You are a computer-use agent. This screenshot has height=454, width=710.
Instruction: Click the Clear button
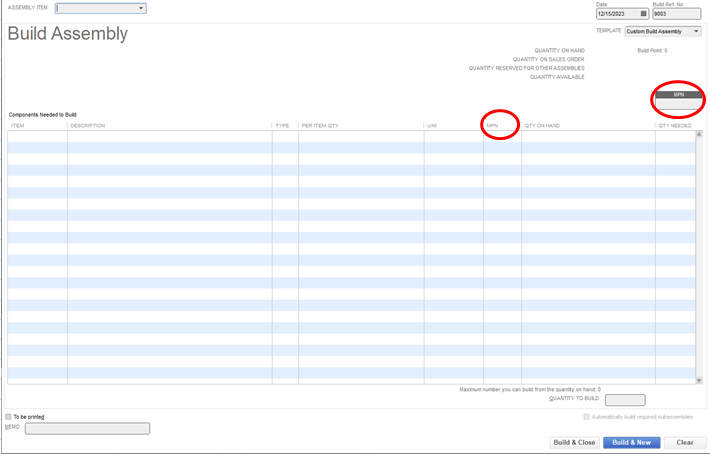pyautogui.click(x=685, y=443)
